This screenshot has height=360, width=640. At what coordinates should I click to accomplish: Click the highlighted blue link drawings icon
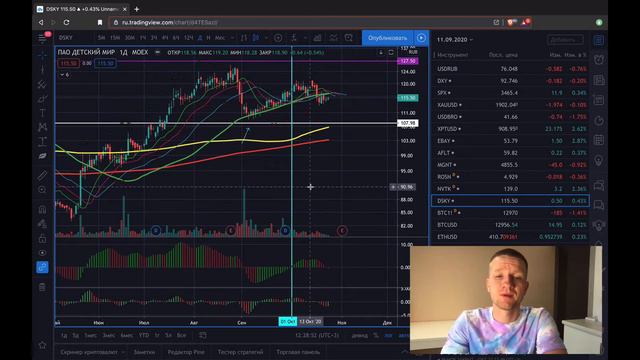click(42, 267)
